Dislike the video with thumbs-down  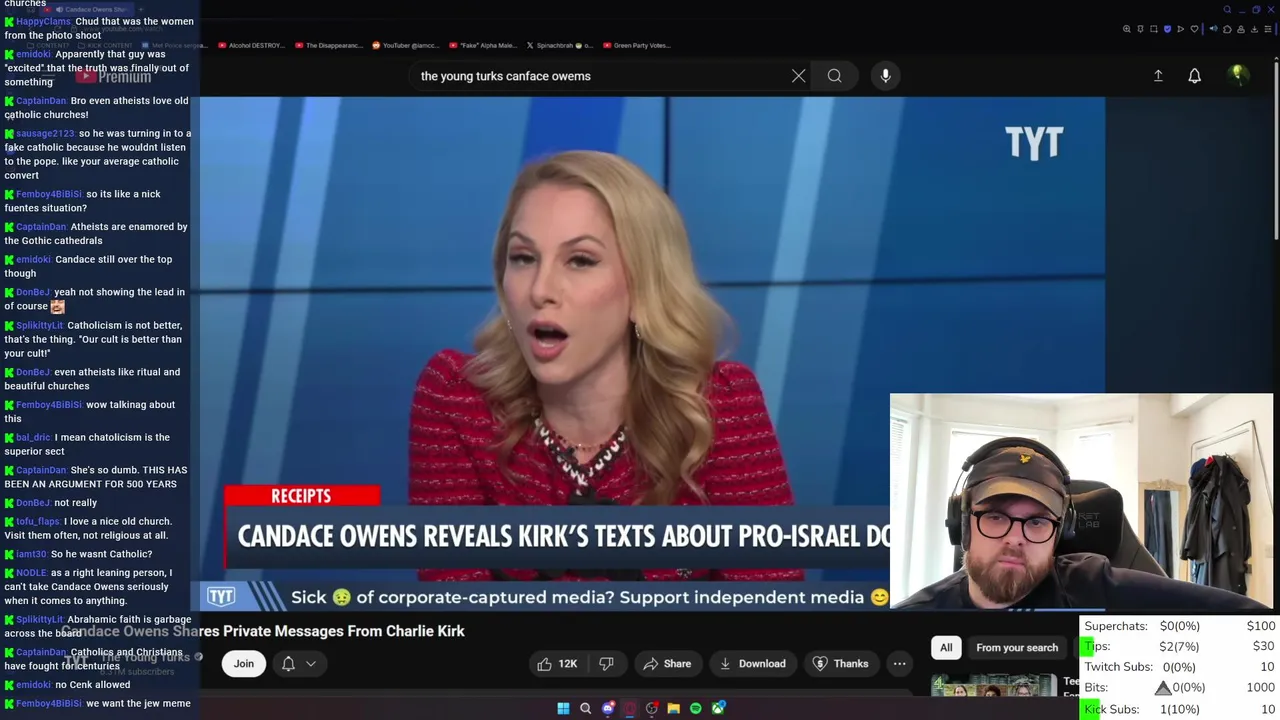pyautogui.click(x=606, y=664)
